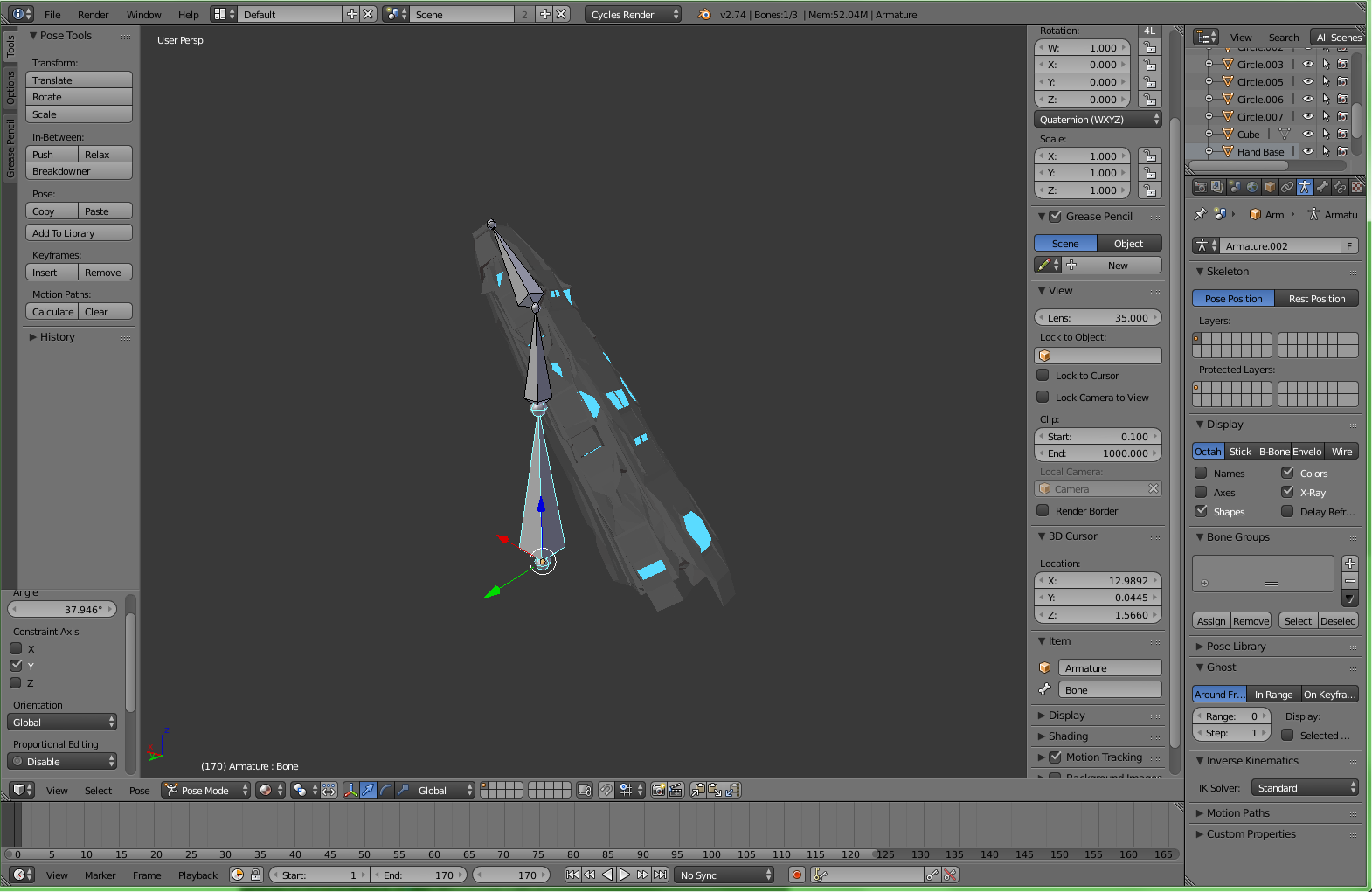This screenshot has height=892, width=1372.
Task: Open the Pose menu in 3D view header
Action: 139,790
